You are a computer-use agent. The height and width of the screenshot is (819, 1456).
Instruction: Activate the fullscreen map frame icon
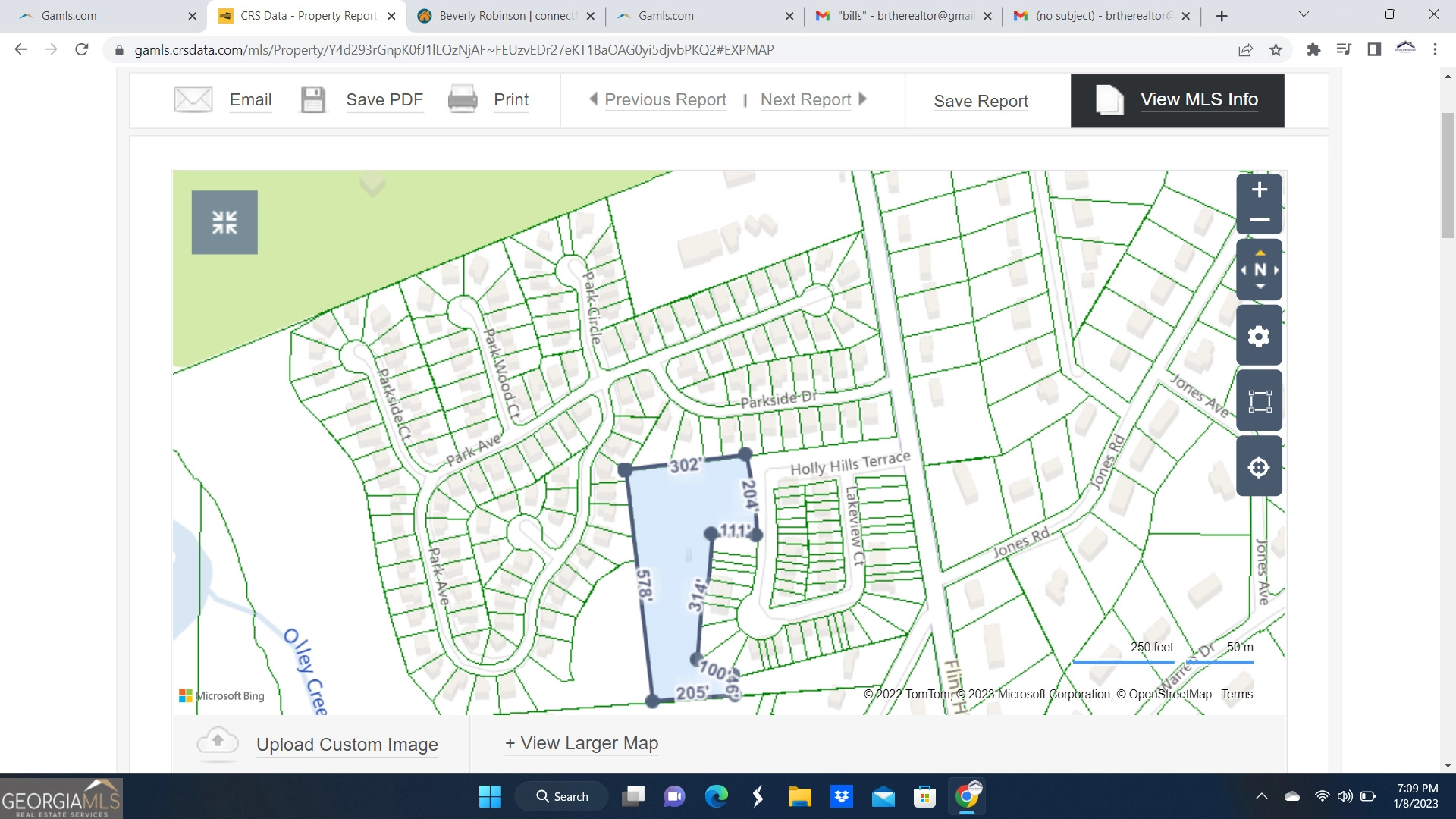[x=1259, y=400]
